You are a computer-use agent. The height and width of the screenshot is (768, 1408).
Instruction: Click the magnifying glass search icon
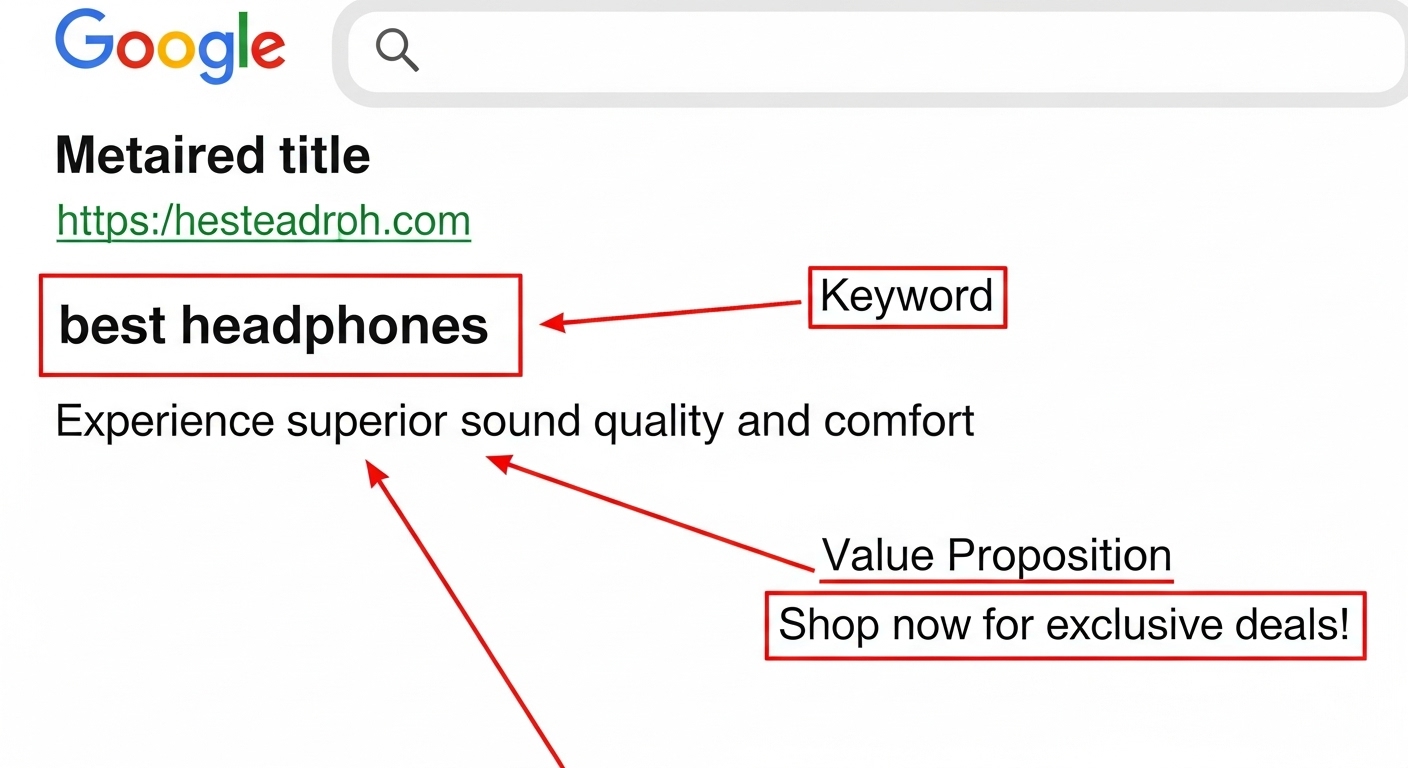click(397, 49)
